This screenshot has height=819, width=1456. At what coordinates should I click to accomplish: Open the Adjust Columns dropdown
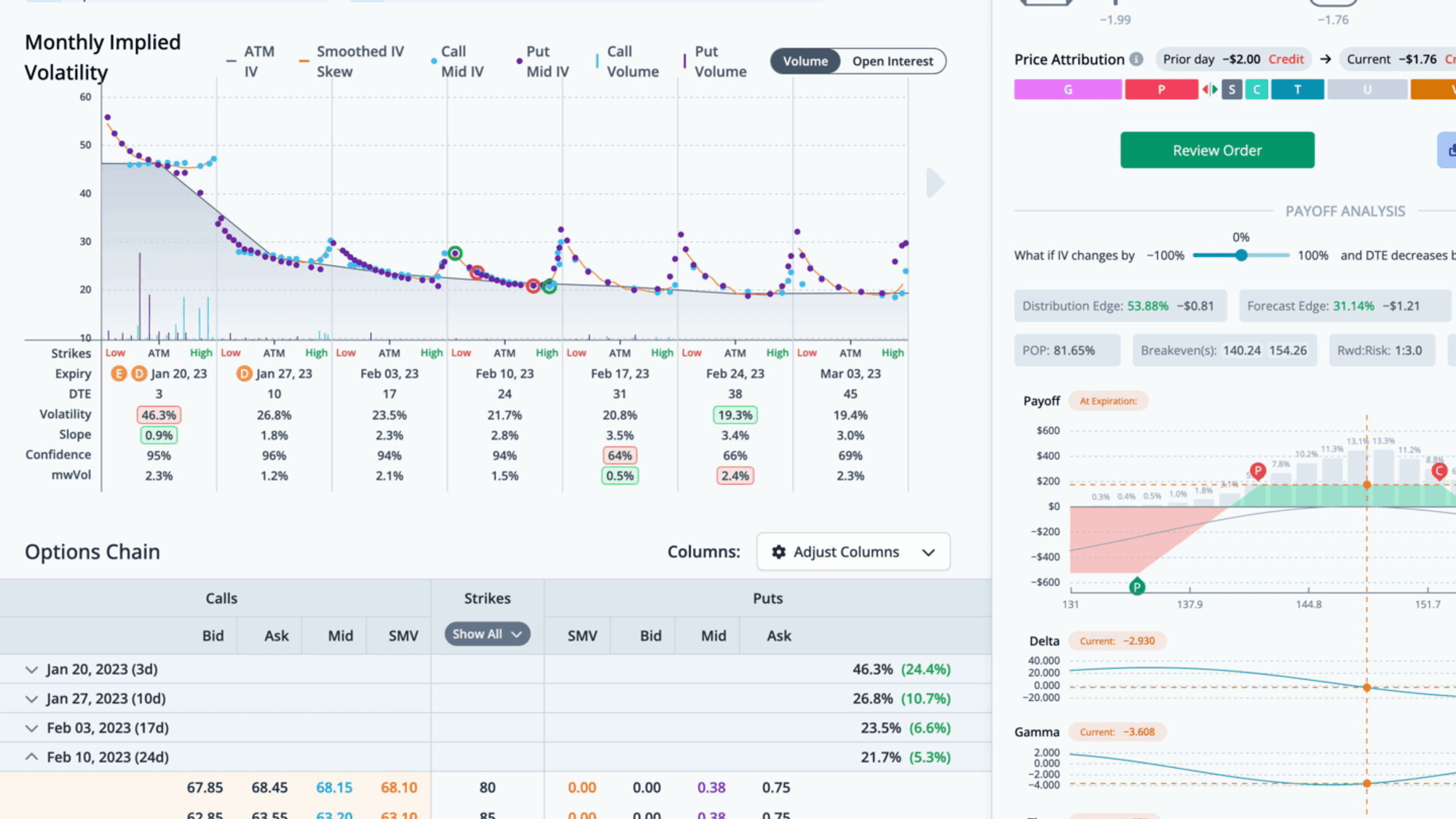coord(853,552)
